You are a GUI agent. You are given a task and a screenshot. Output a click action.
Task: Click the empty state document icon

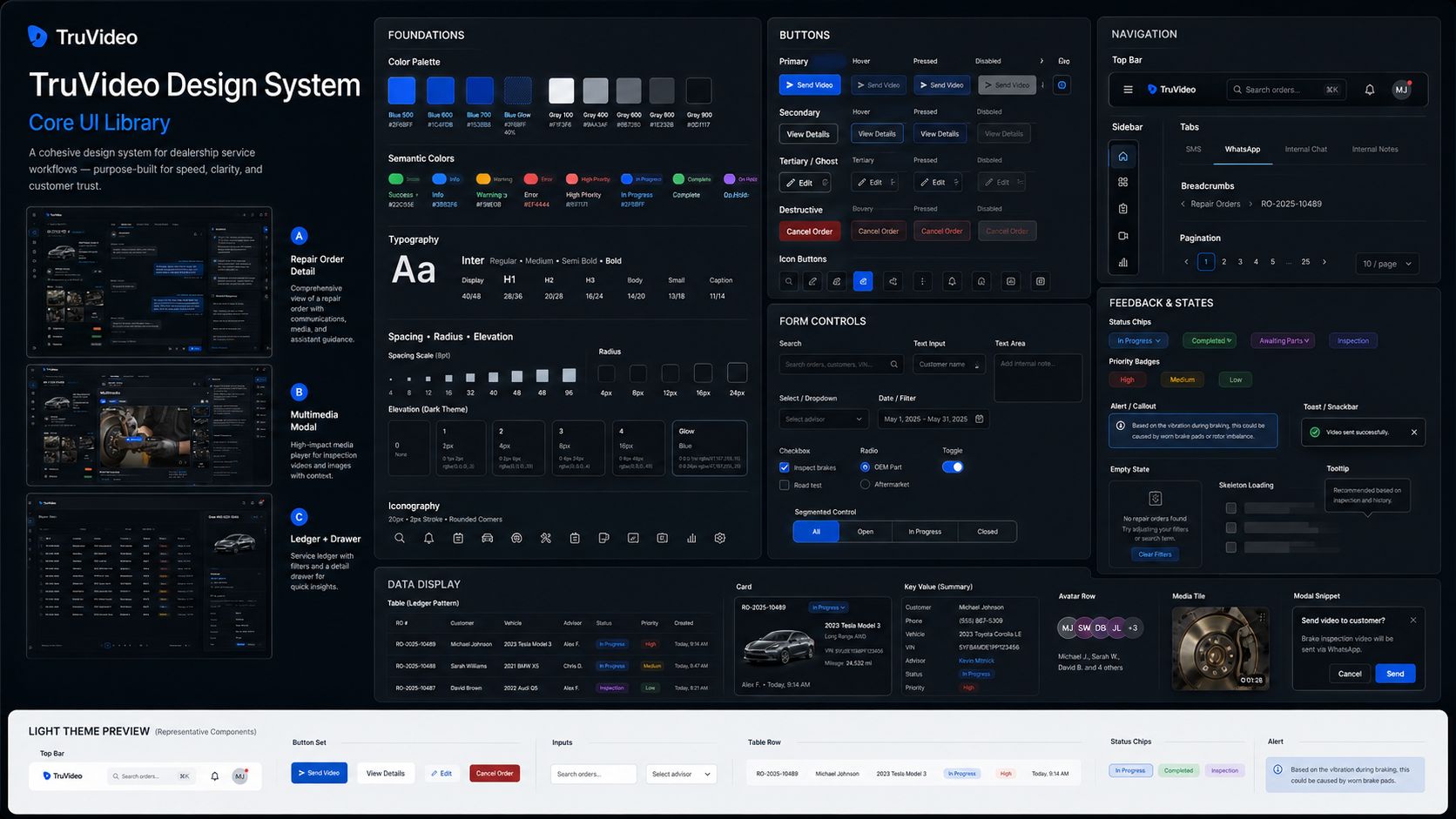coord(1156,499)
